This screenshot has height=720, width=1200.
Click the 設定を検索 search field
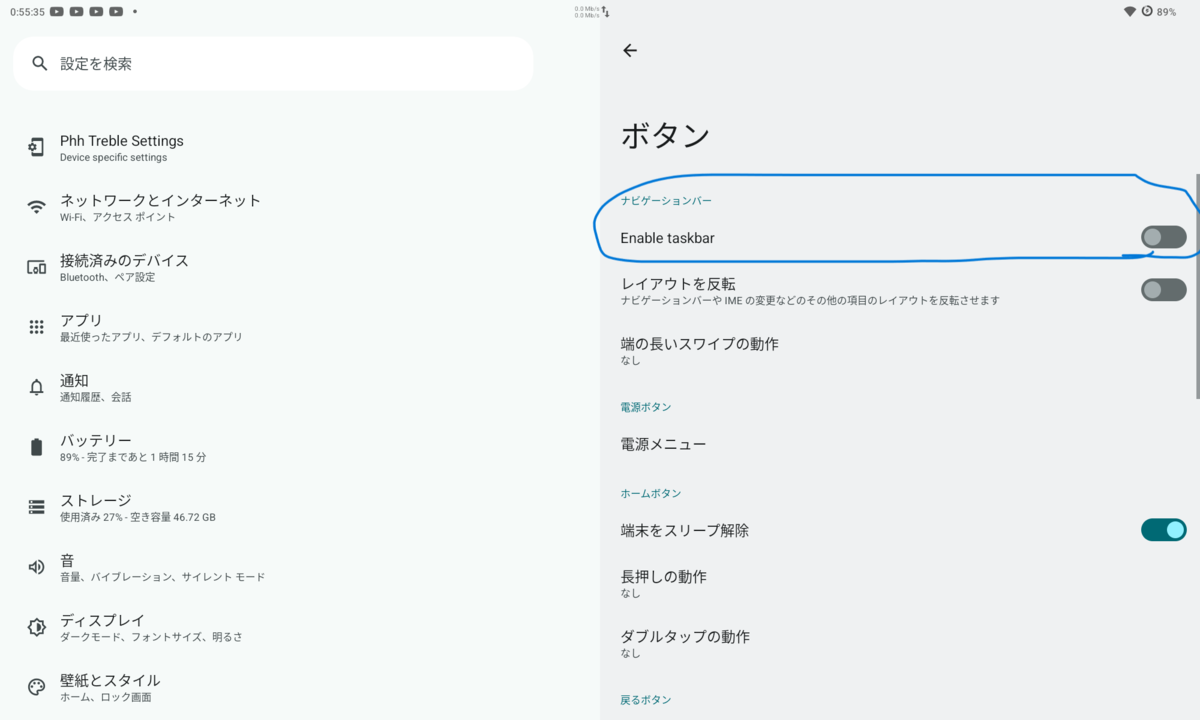pyautogui.click(x=273, y=63)
